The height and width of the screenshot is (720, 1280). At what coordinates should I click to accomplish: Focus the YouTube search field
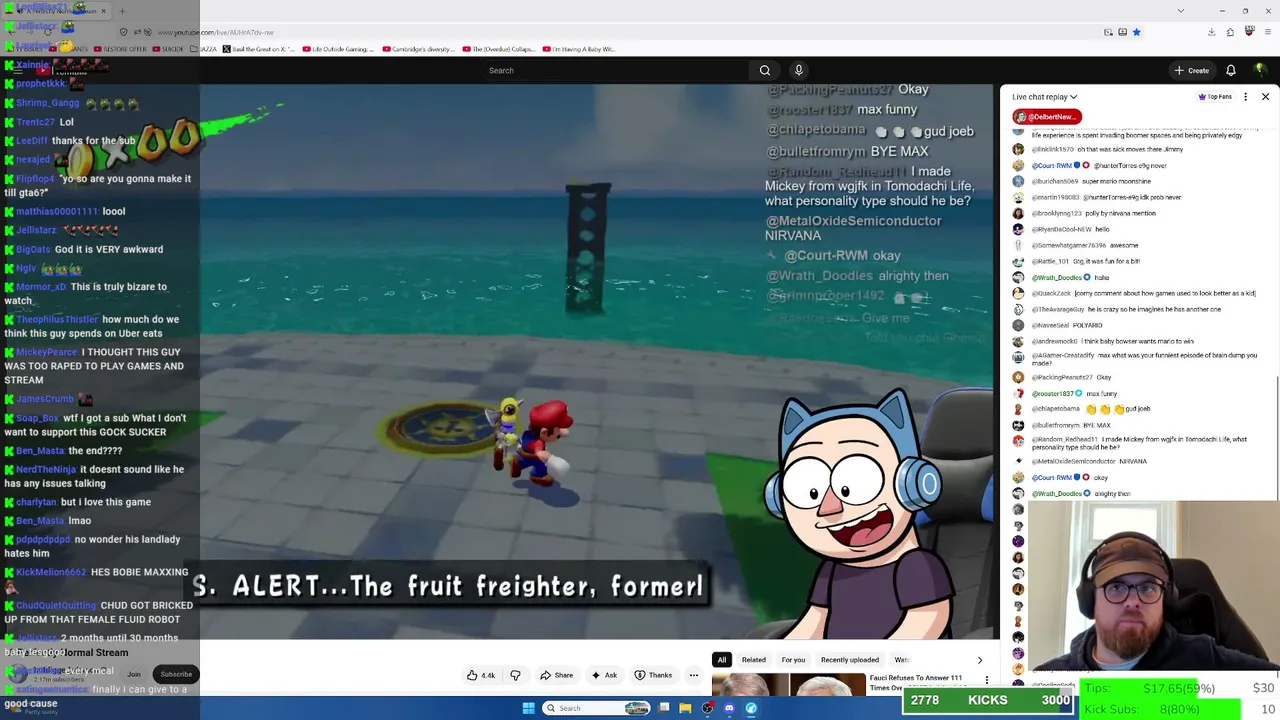click(615, 70)
